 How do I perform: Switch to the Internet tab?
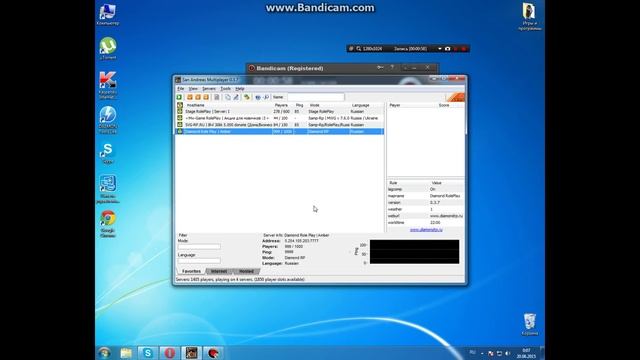[x=219, y=271]
